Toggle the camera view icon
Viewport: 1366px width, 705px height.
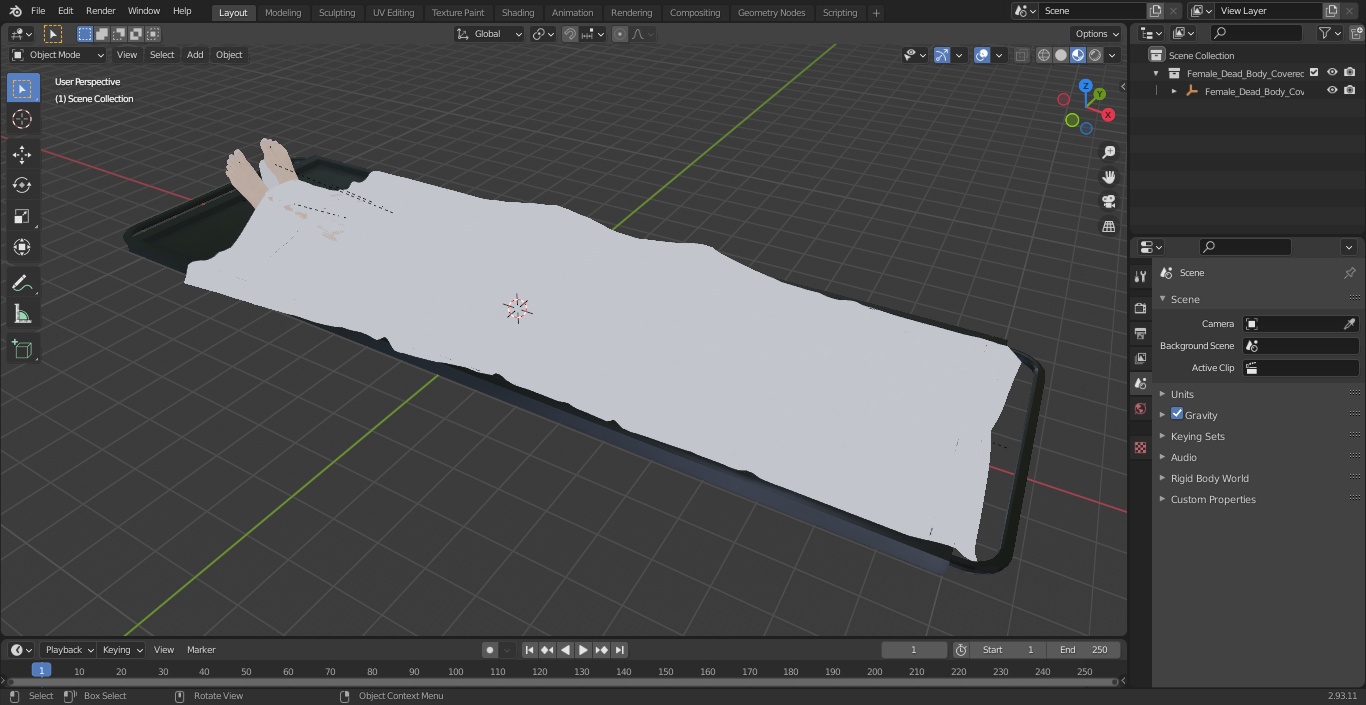[1108, 202]
